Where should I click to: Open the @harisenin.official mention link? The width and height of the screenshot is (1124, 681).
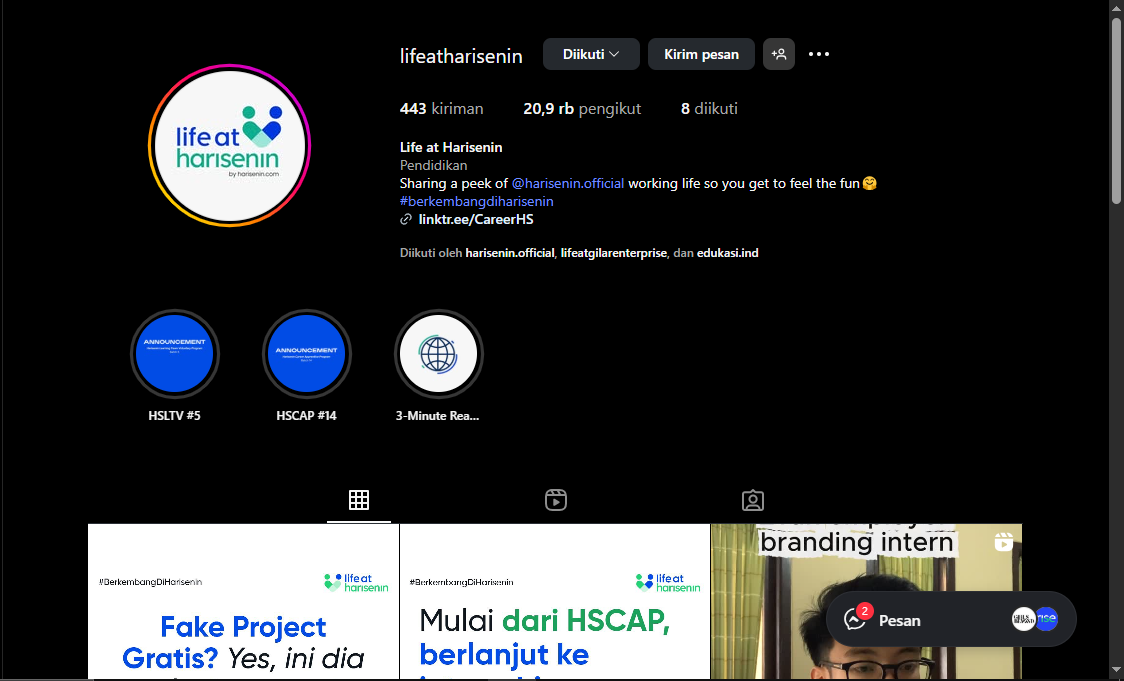click(568, 184)
